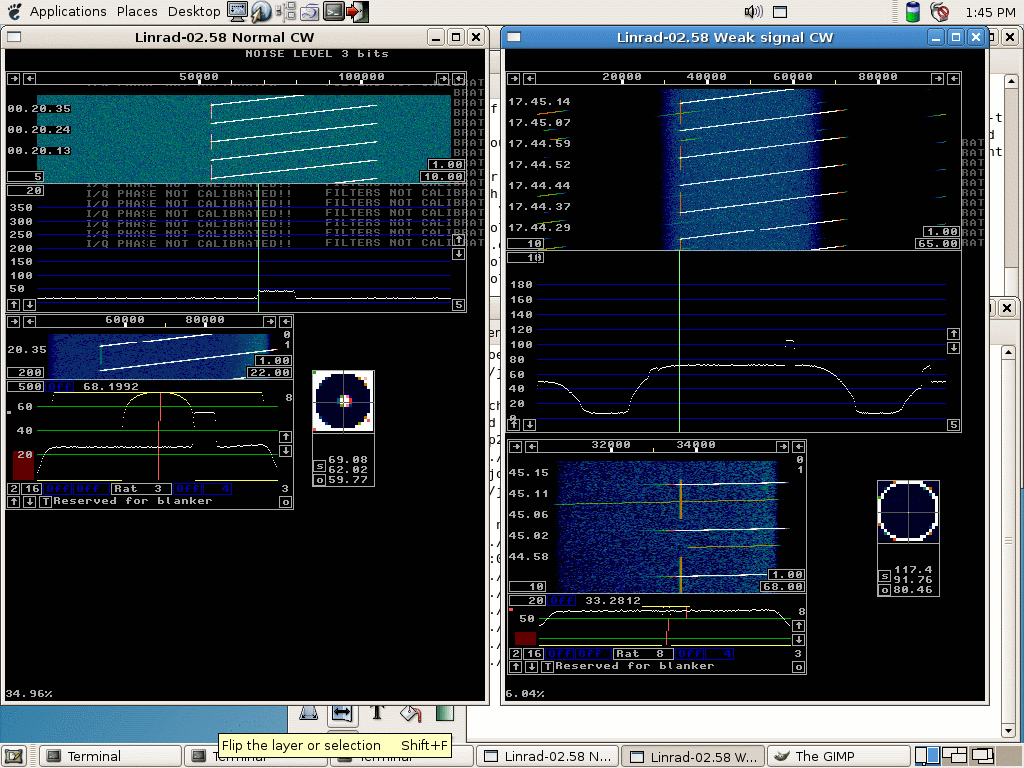
Task: Open the Places menu
Action: pos(137,11)
